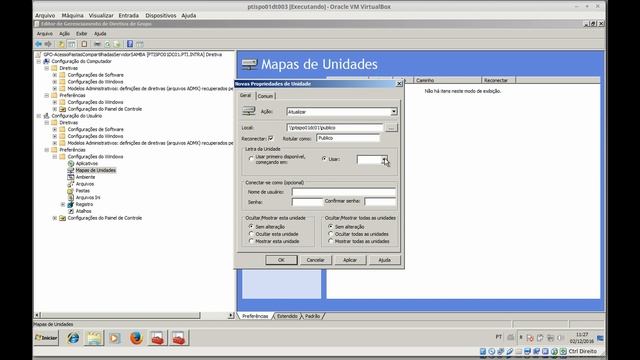Select 'Mostrar esta unidade' radio
This screenshot has width=640, height=360.
click(251, 241)
